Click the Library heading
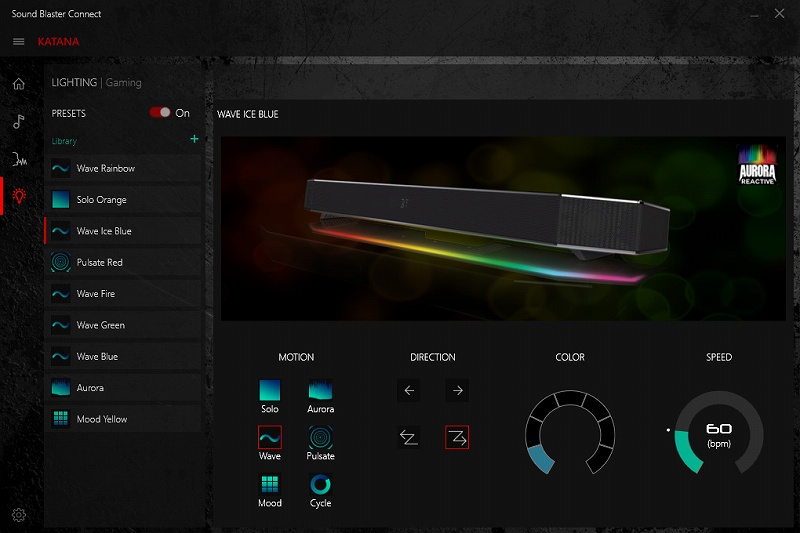 click(x=64, y=141)
